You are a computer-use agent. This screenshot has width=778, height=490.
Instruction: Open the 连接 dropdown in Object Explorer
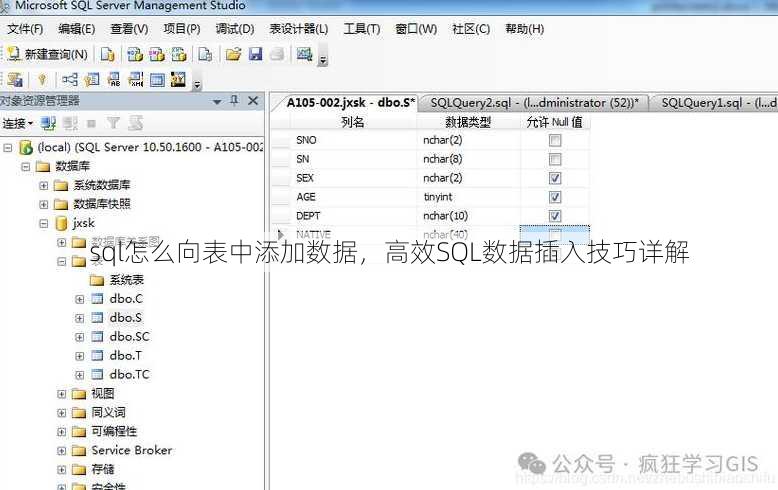(17, 123)
